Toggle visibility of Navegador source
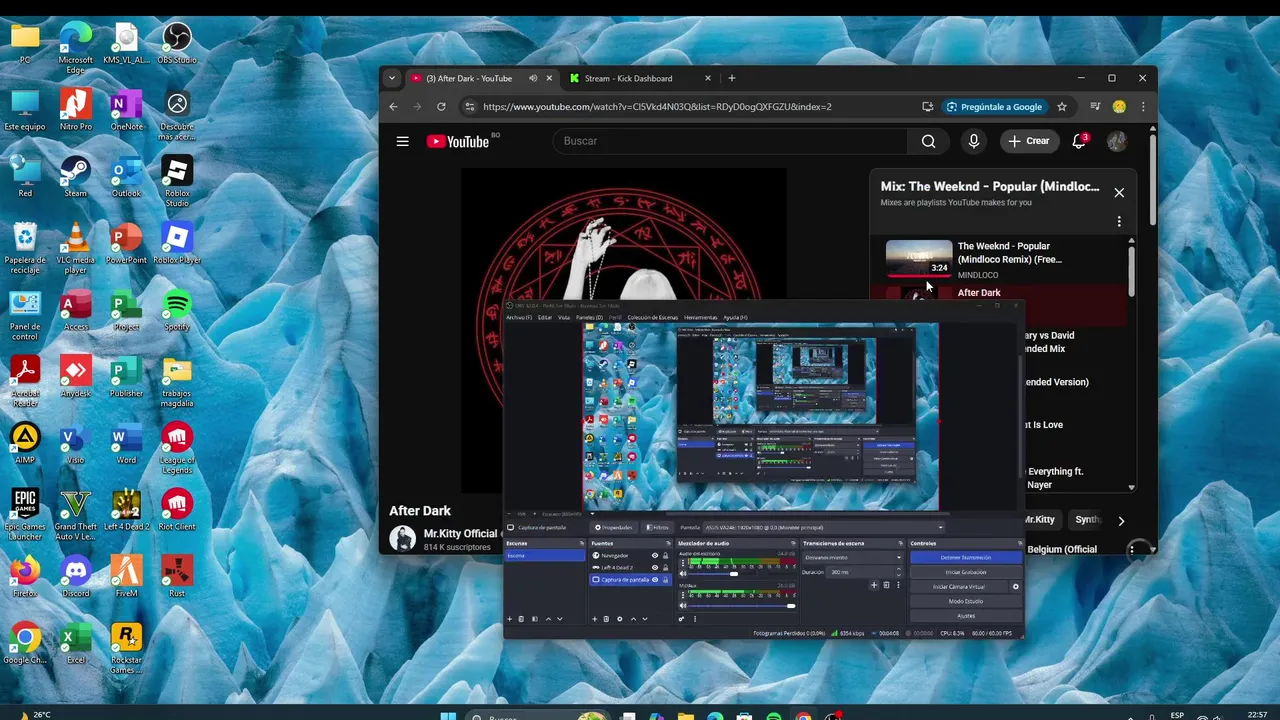The width and height of the screenshot is (1280, 720). click(x=655, y=556)
